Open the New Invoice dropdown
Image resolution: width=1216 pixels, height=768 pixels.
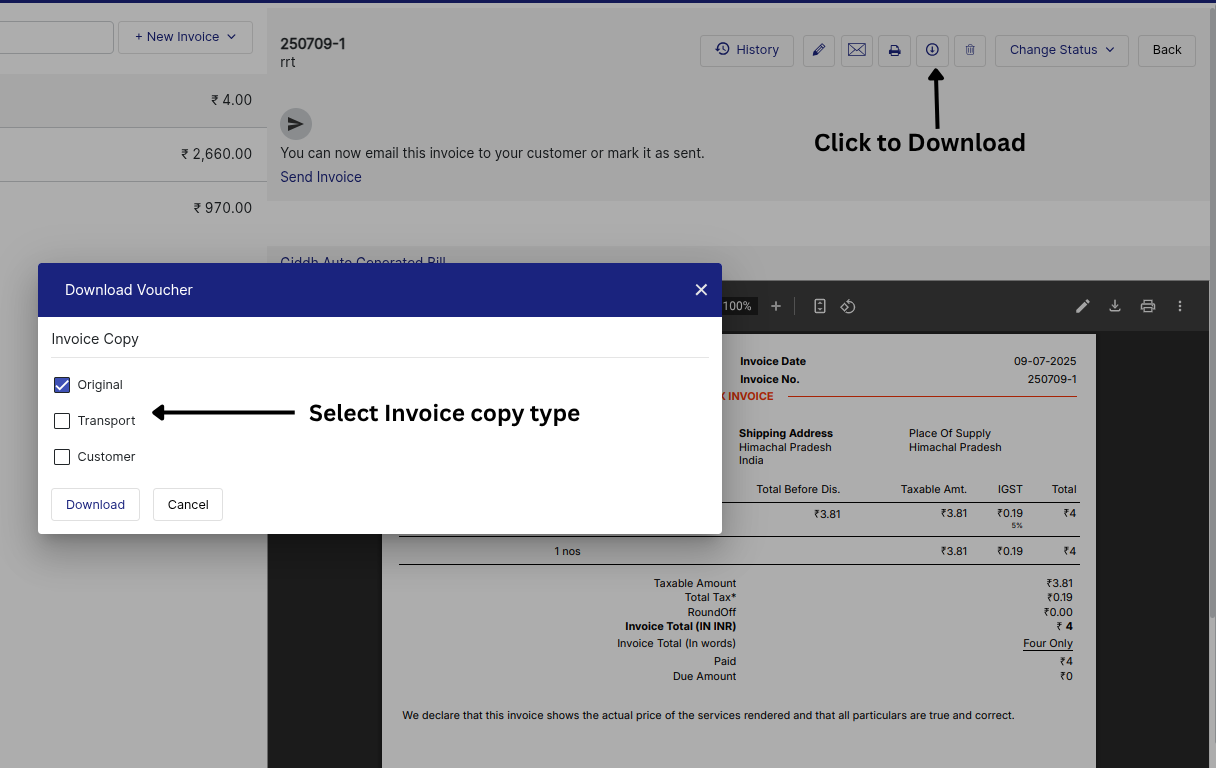click(x=185, y=37)
